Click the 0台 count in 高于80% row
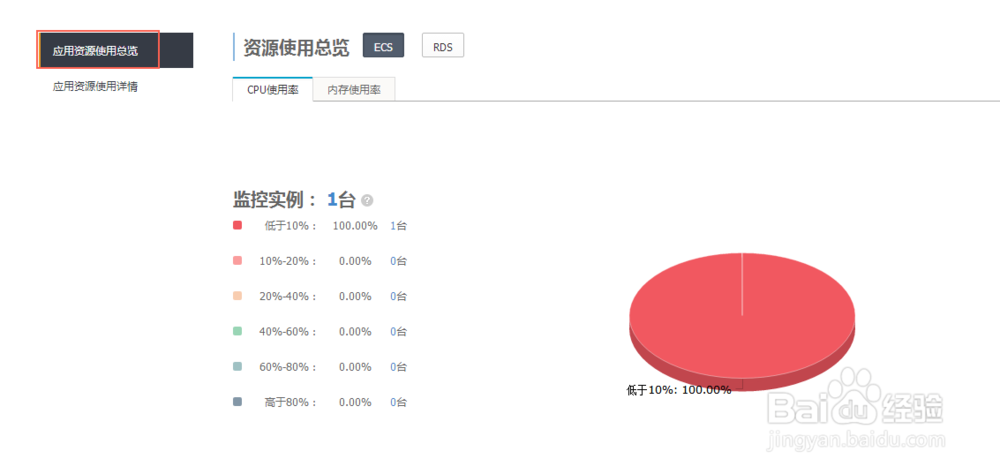Image resolution: width=1000 pixels, height=474 pixels. coord(399,403)
